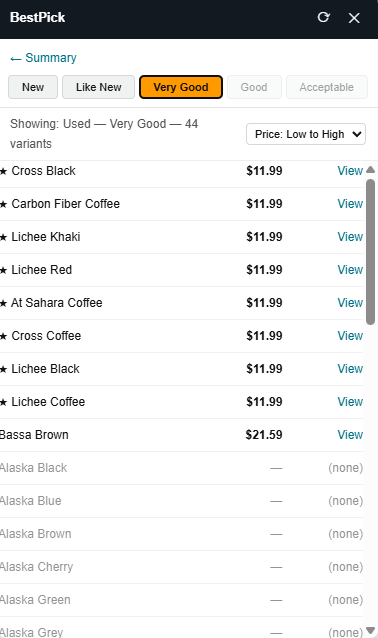View the Bassa Brown offer
The height and width of the screenshot is (638, 378).
[x=350, y=435]
